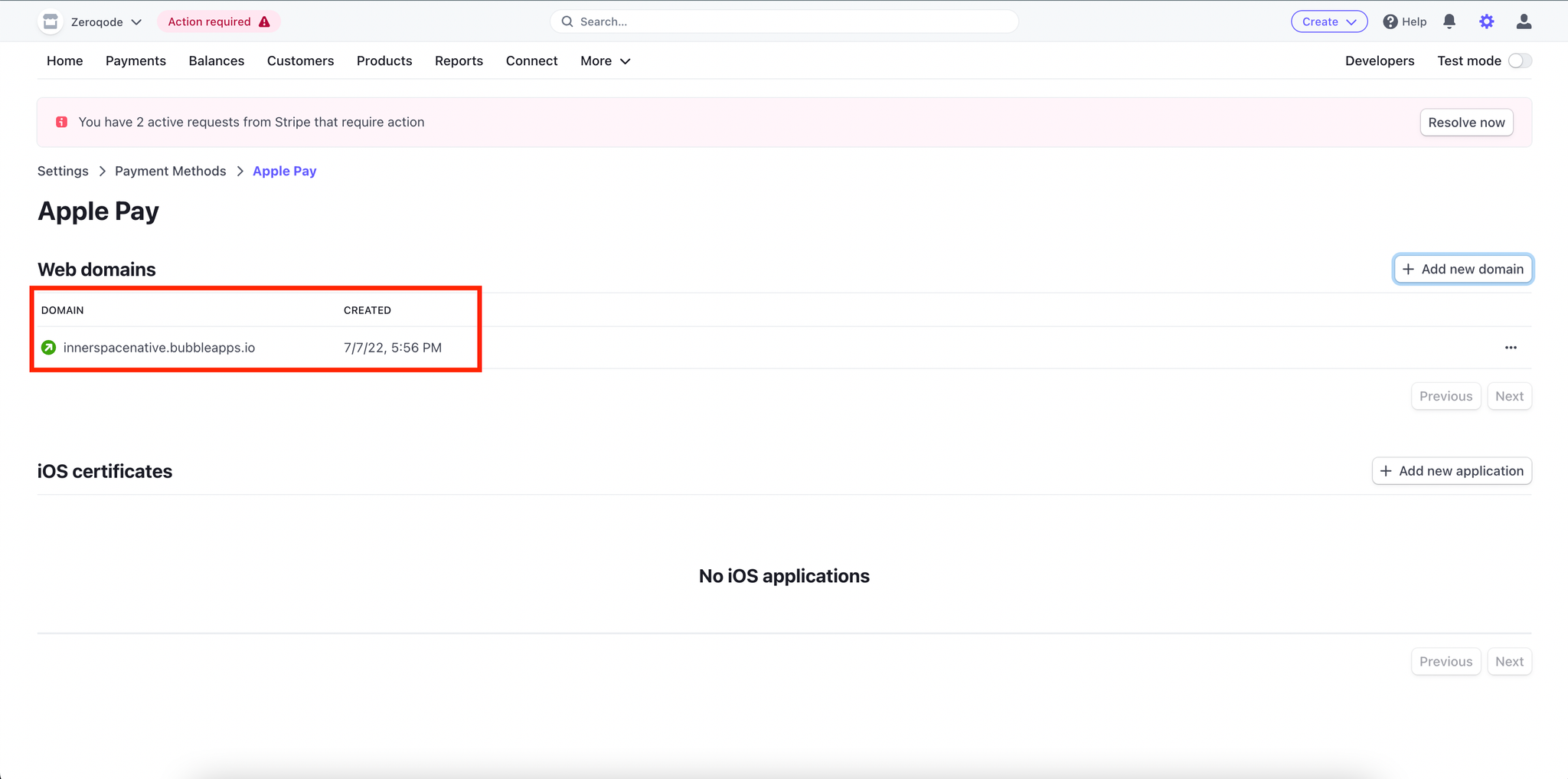Go to Payment Methods breadcrumb
This screenshot has height=779, width=1568.
pos(171,171)
